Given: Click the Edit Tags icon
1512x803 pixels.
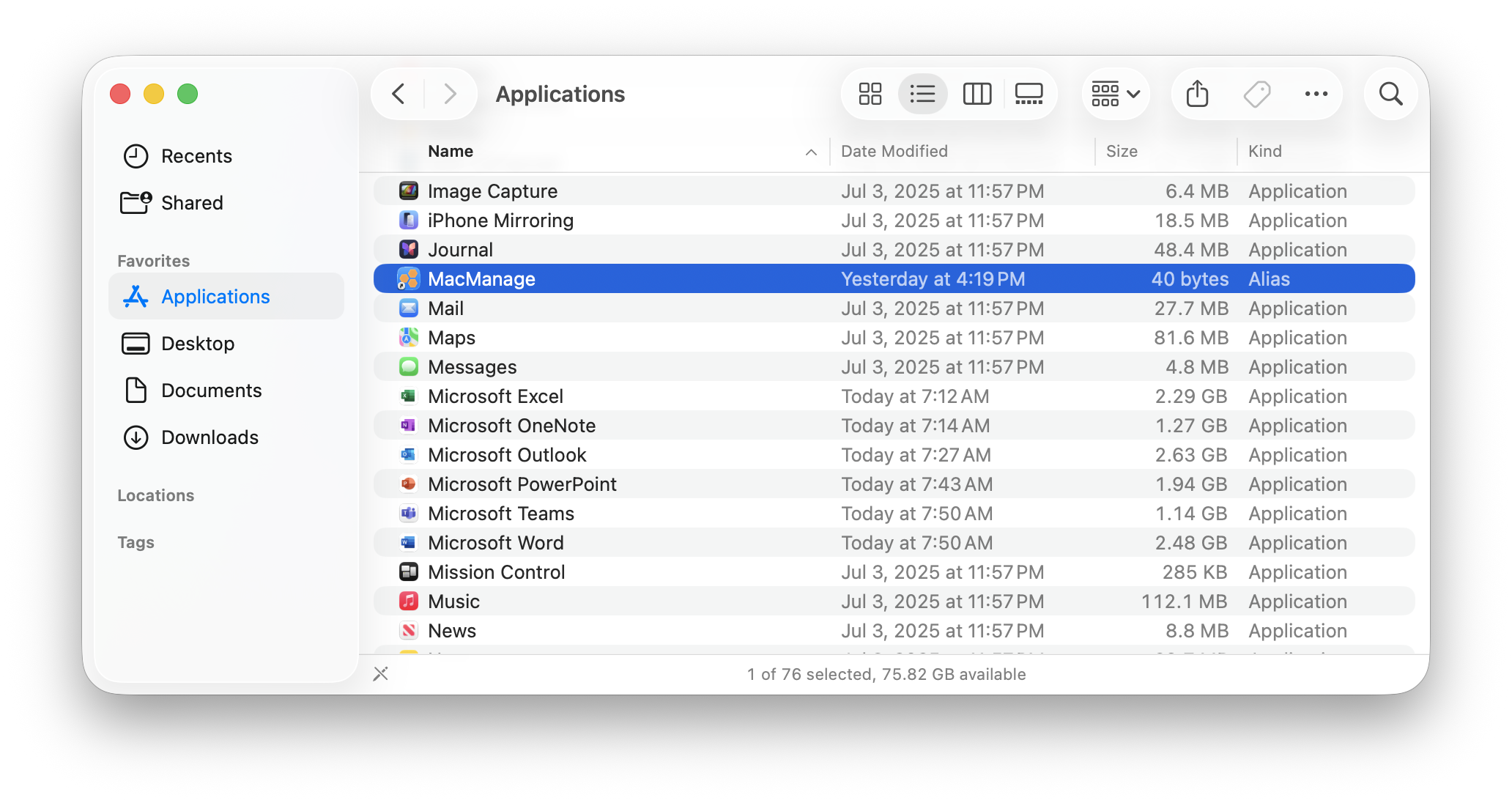Looking at the screenshot, I should click(1257, 94).
